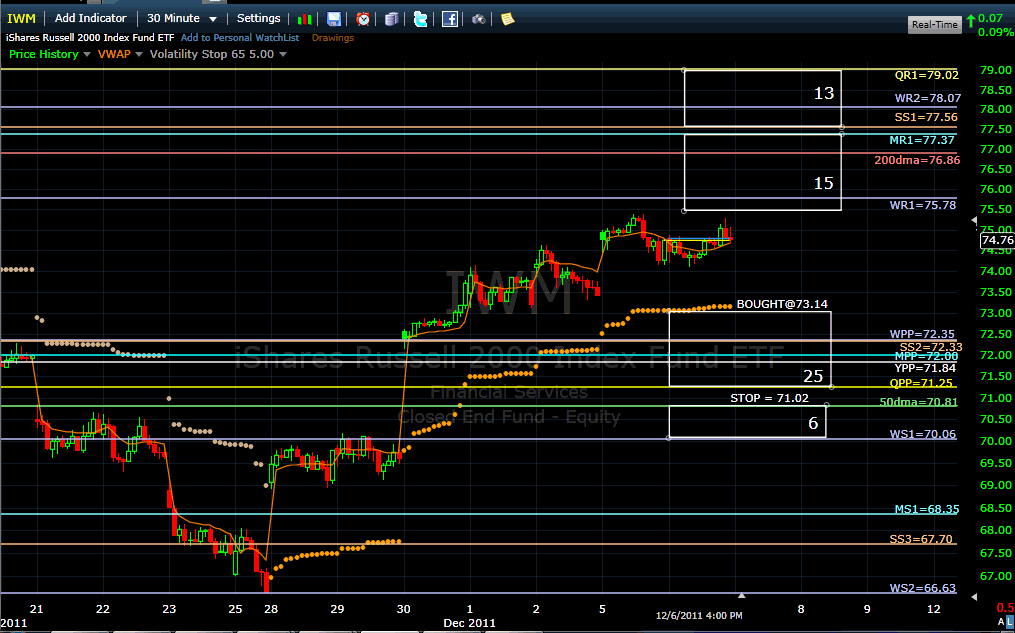Expand the VWAP indicator dropdown arrow

[x=139, y=54]
